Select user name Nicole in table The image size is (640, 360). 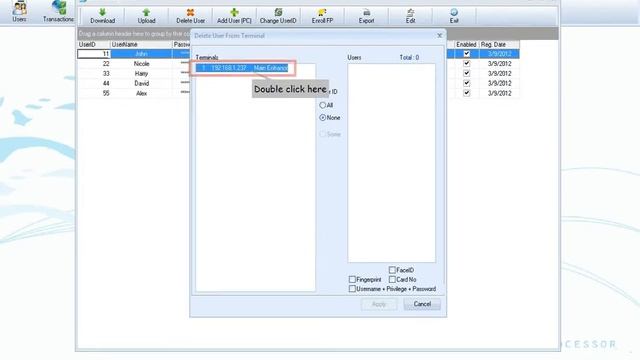click(141, 64)
